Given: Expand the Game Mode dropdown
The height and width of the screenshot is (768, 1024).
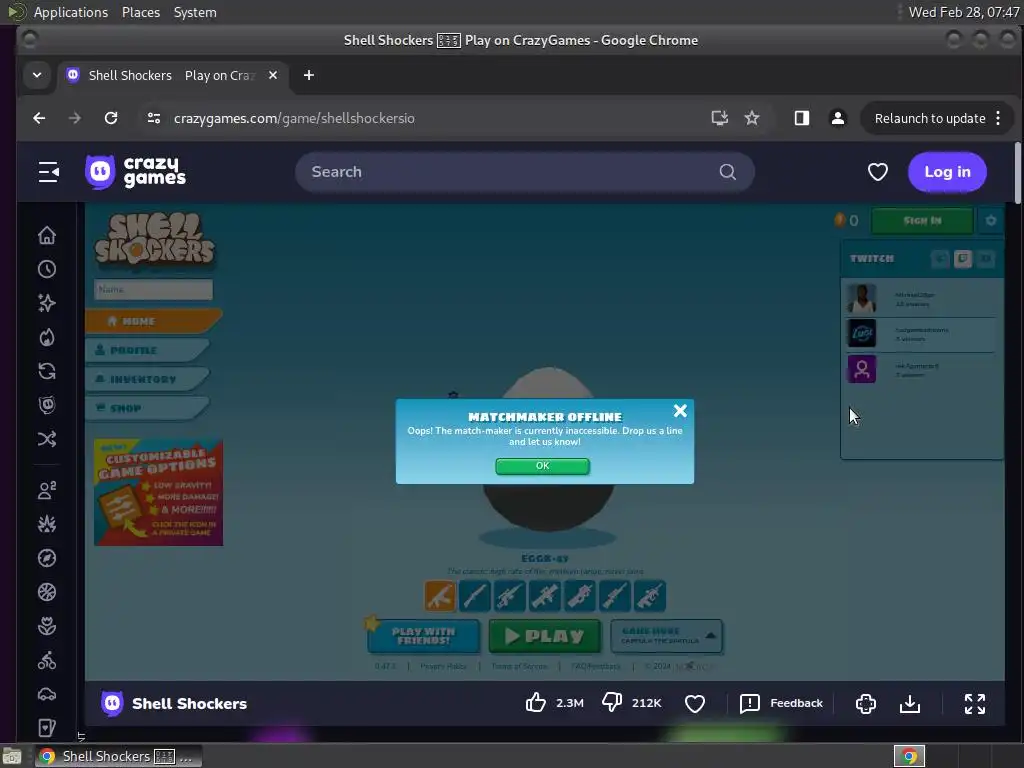Looking at the screenshot, I should pos(666,636).
